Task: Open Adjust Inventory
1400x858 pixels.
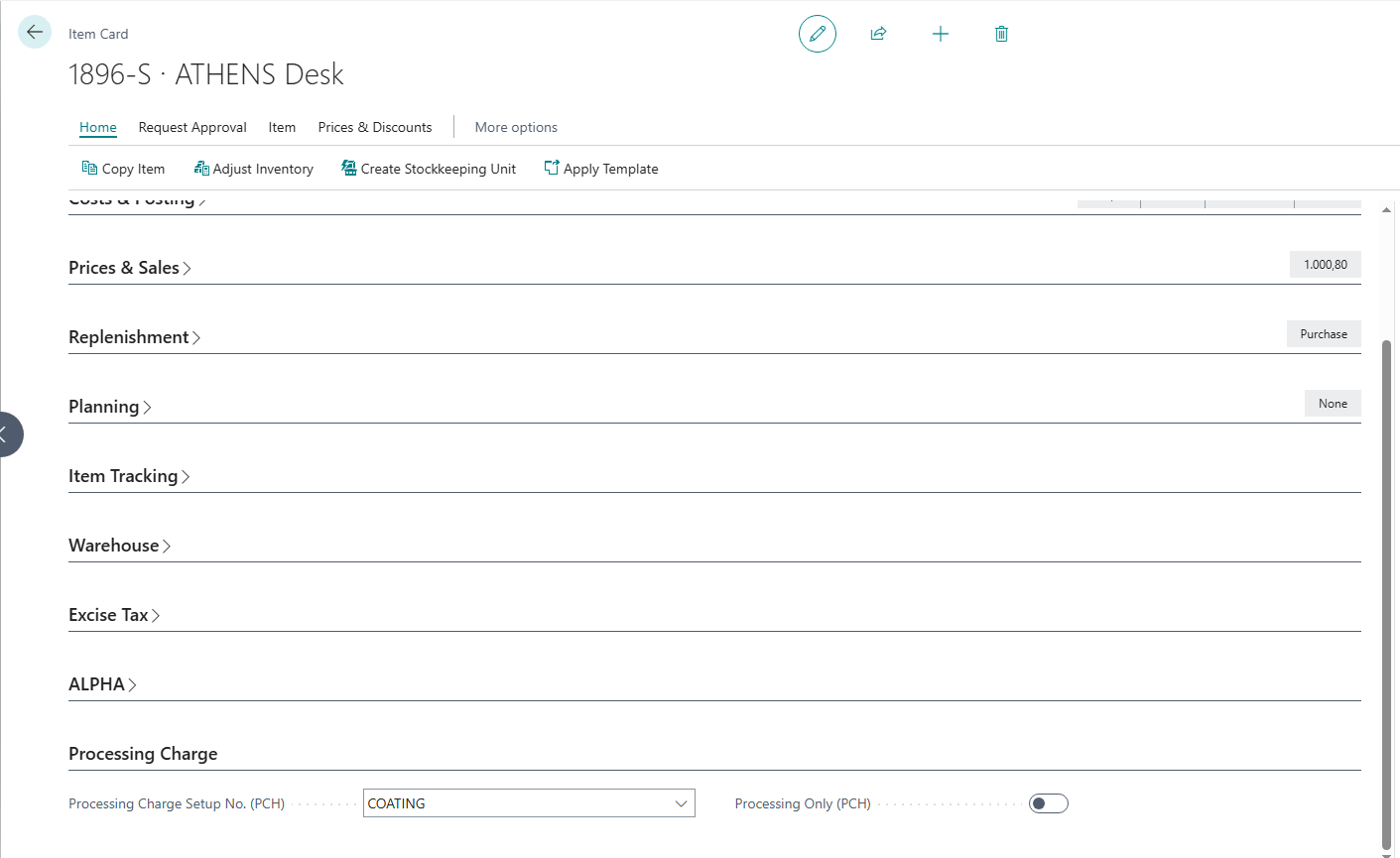Action: (254, 169)
